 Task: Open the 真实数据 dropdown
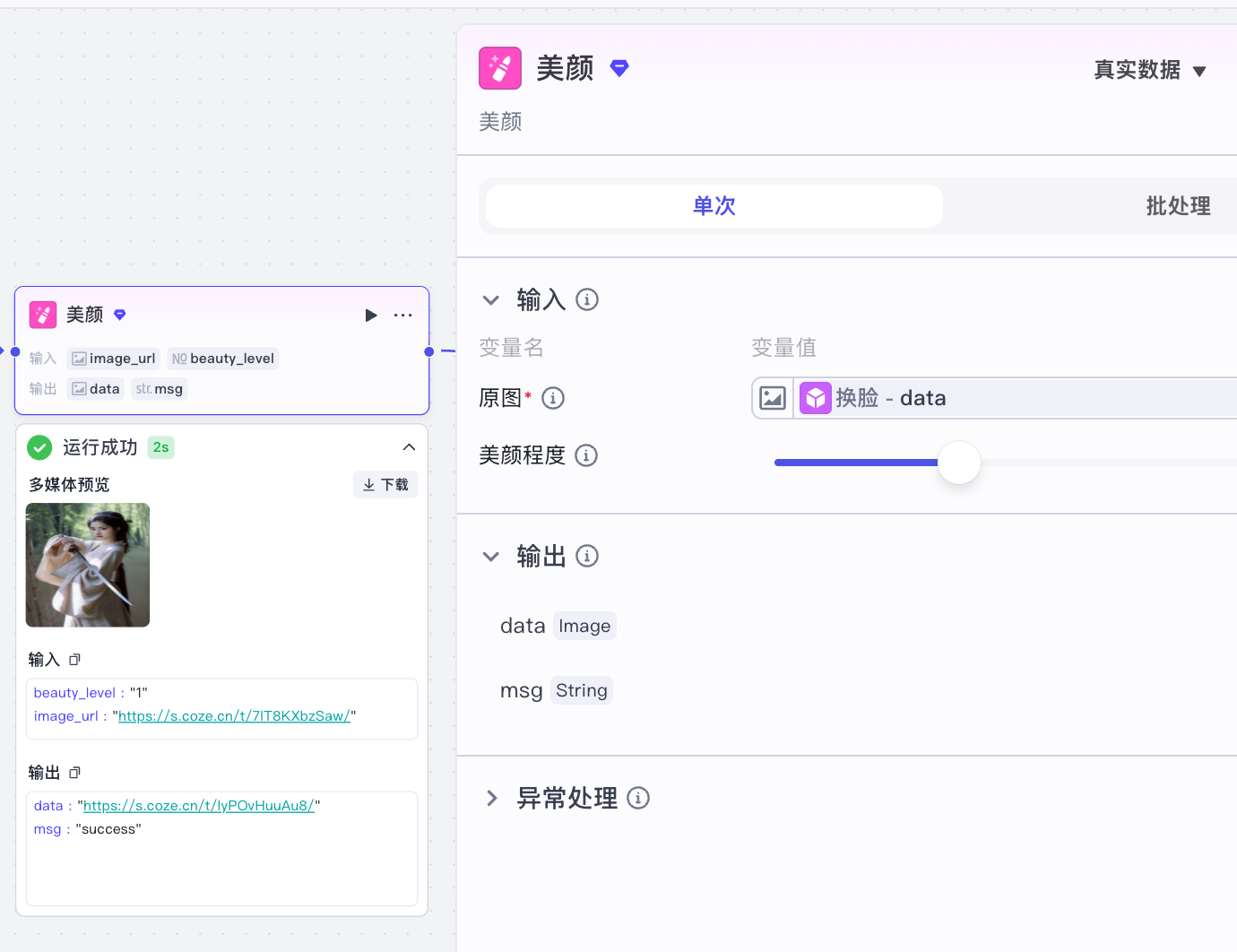(1150, 70)
